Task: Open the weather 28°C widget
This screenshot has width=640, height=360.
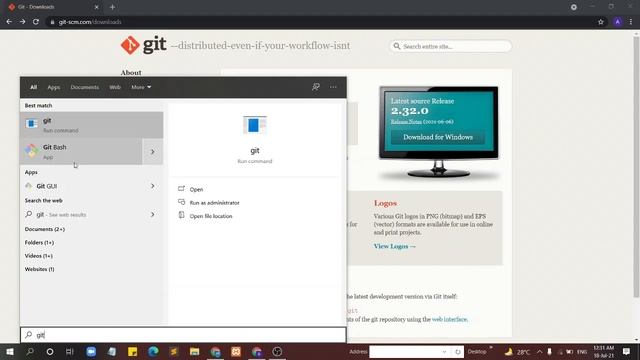Action: [x=517, y=352]
